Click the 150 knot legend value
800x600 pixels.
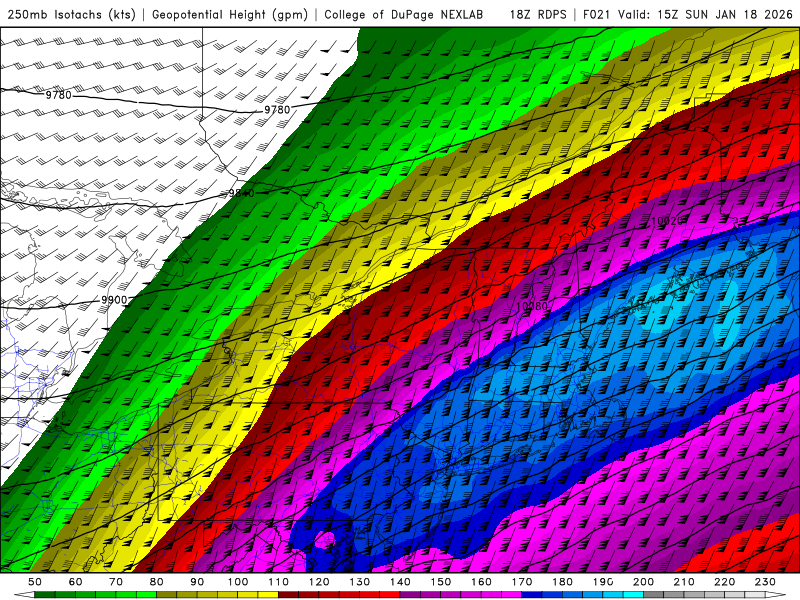[441, 582]
